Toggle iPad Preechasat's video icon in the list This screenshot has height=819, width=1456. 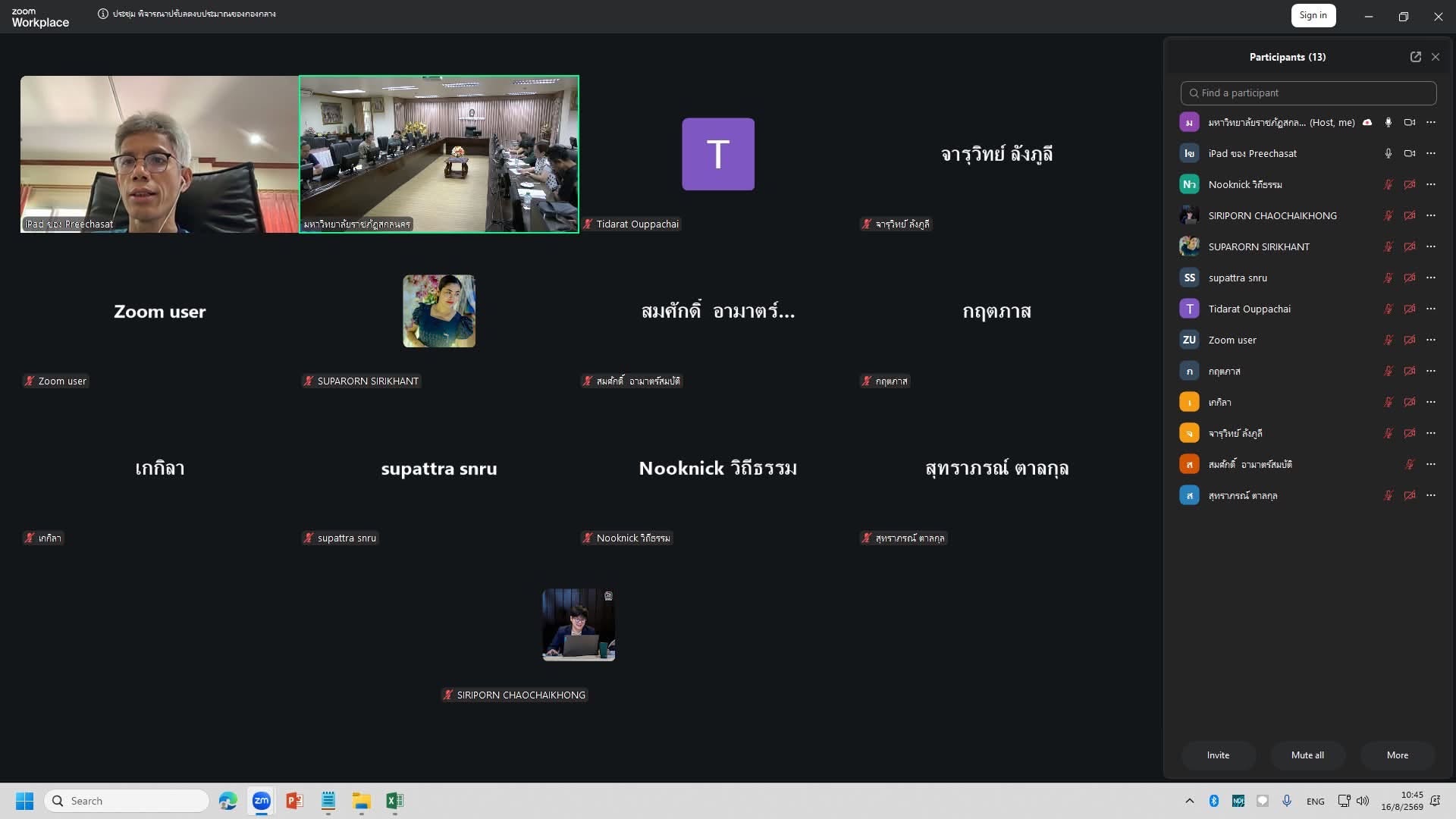pyautogui.click(x=1410, y=153)
